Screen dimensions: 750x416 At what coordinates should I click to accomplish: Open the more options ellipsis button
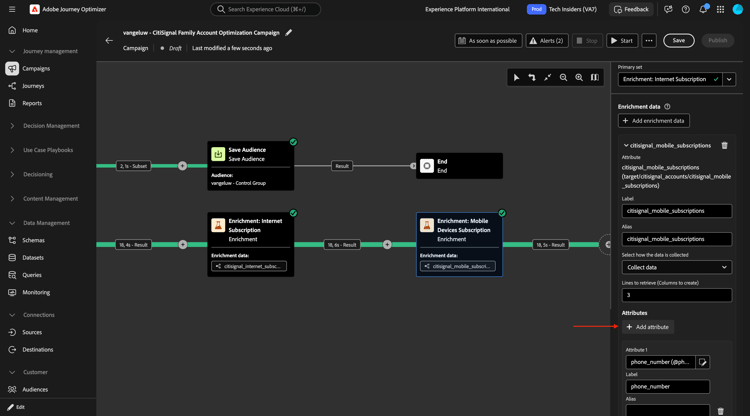649,41
